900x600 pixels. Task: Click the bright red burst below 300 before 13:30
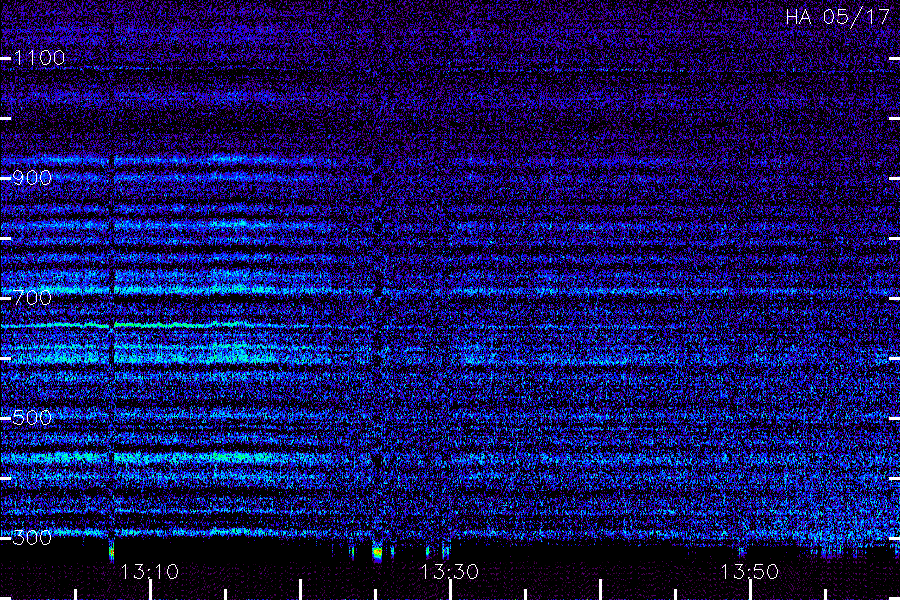point(377,552)
